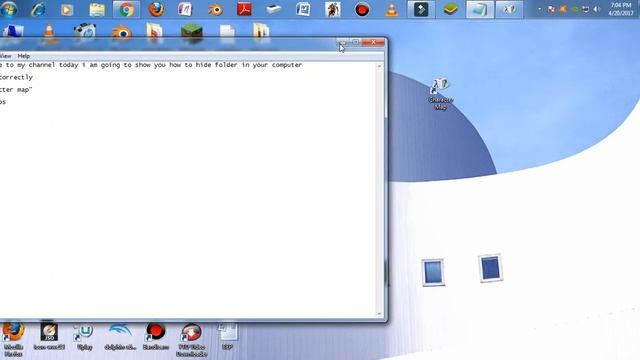The height and width of the screenshot is (360, 640).
Task: Open the red Bandicam recorder taskbar icon
Action: 362,9
